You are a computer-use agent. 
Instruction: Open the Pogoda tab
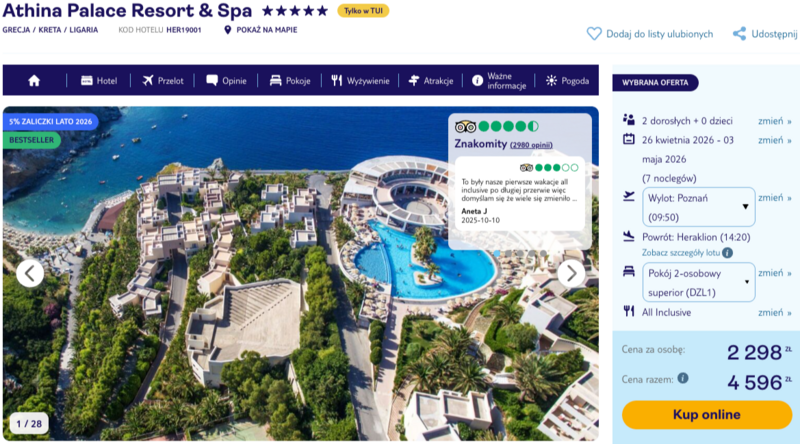tap(567, 81)
